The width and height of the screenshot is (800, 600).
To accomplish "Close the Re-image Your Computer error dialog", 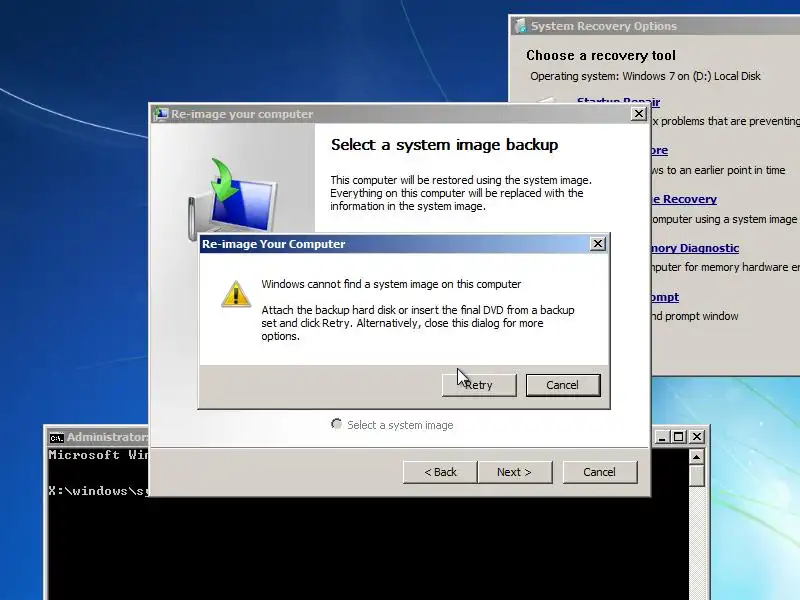I will [x=597, y=244].
